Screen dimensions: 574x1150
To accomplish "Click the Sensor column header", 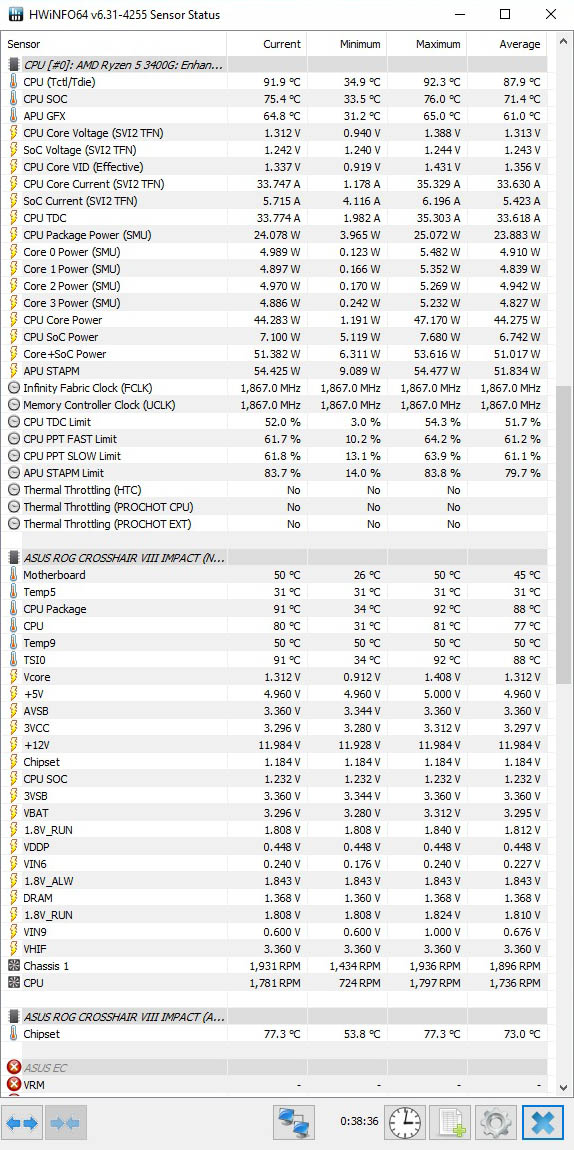I will (x=114, y=44).
